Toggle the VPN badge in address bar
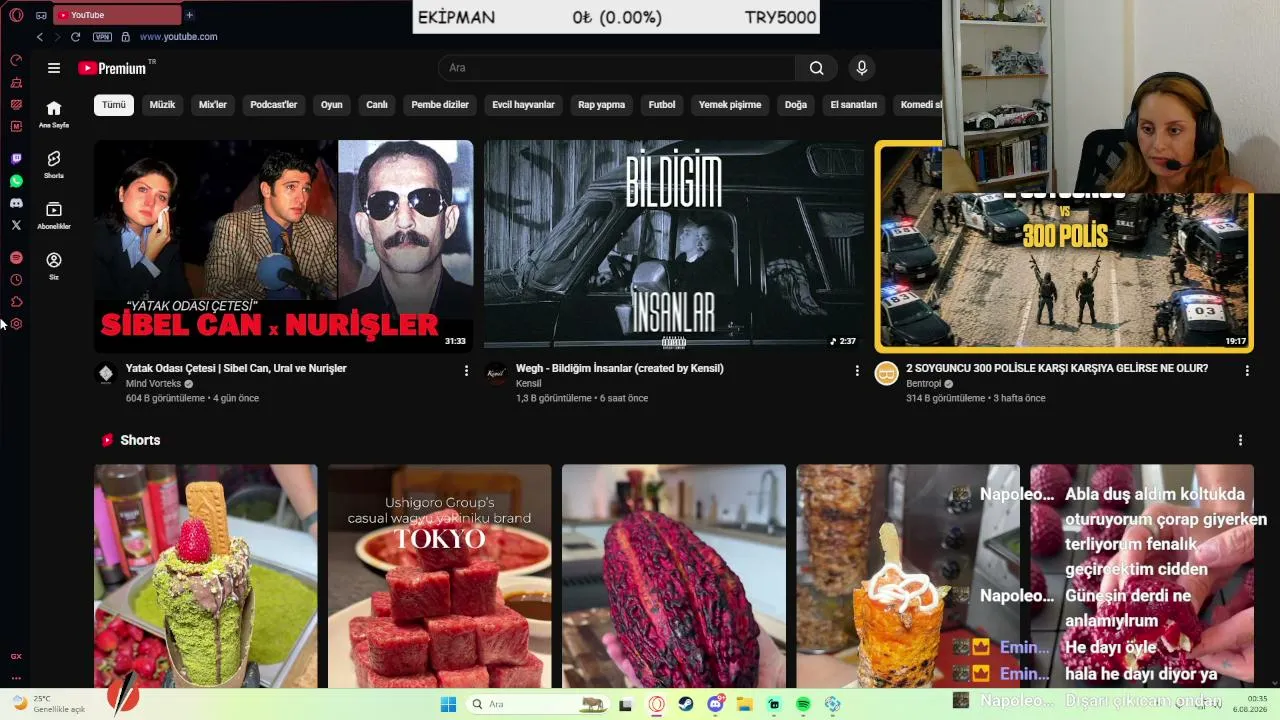Viewport: 1280px width, 720px height. pyautogui.click(x=102, y=37)
